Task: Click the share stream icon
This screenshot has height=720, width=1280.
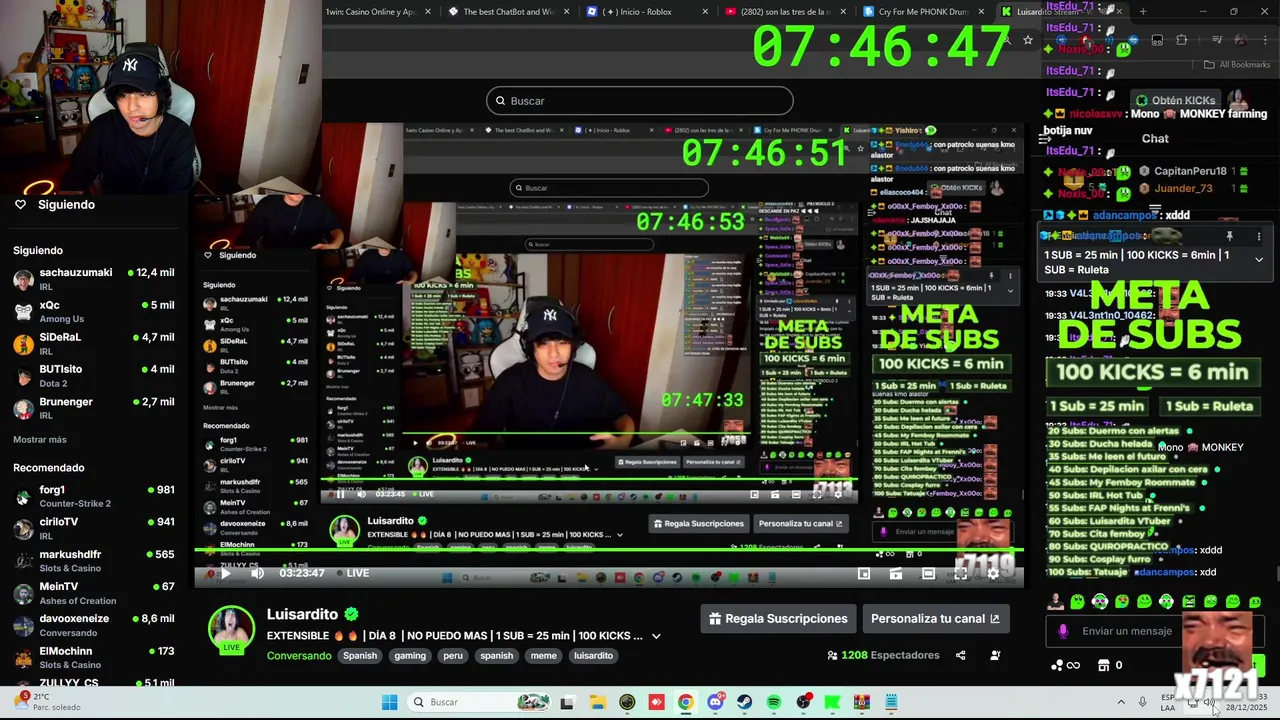Action: (961, 656)
